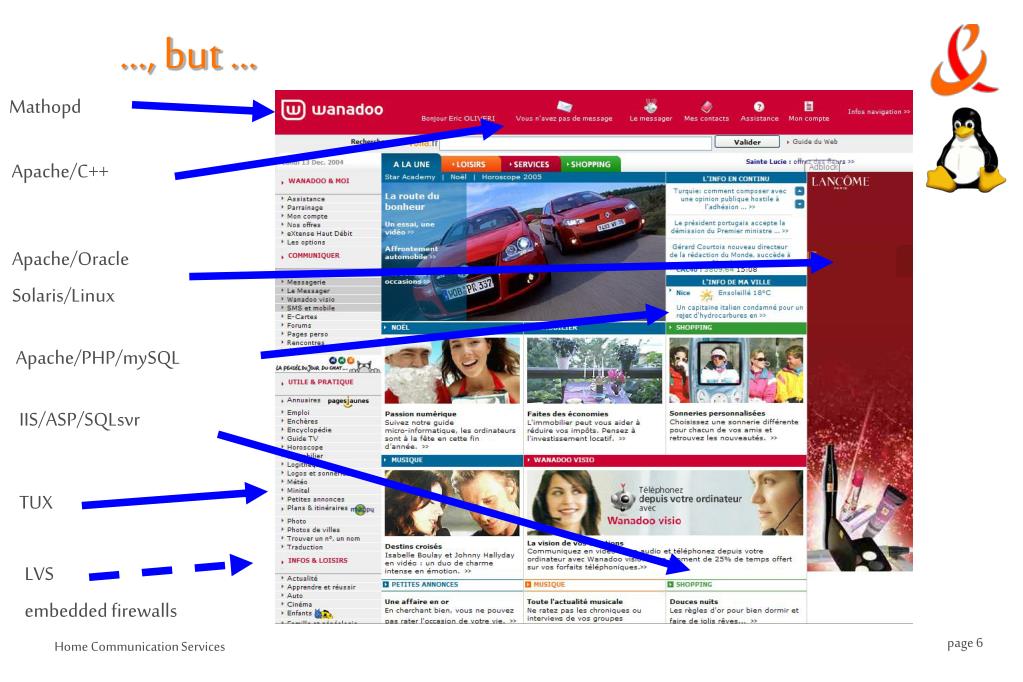Open the Mes contacts icon in header
Image resolution: width=1023 pixels, height=682 pixels.
pos(707,106)
